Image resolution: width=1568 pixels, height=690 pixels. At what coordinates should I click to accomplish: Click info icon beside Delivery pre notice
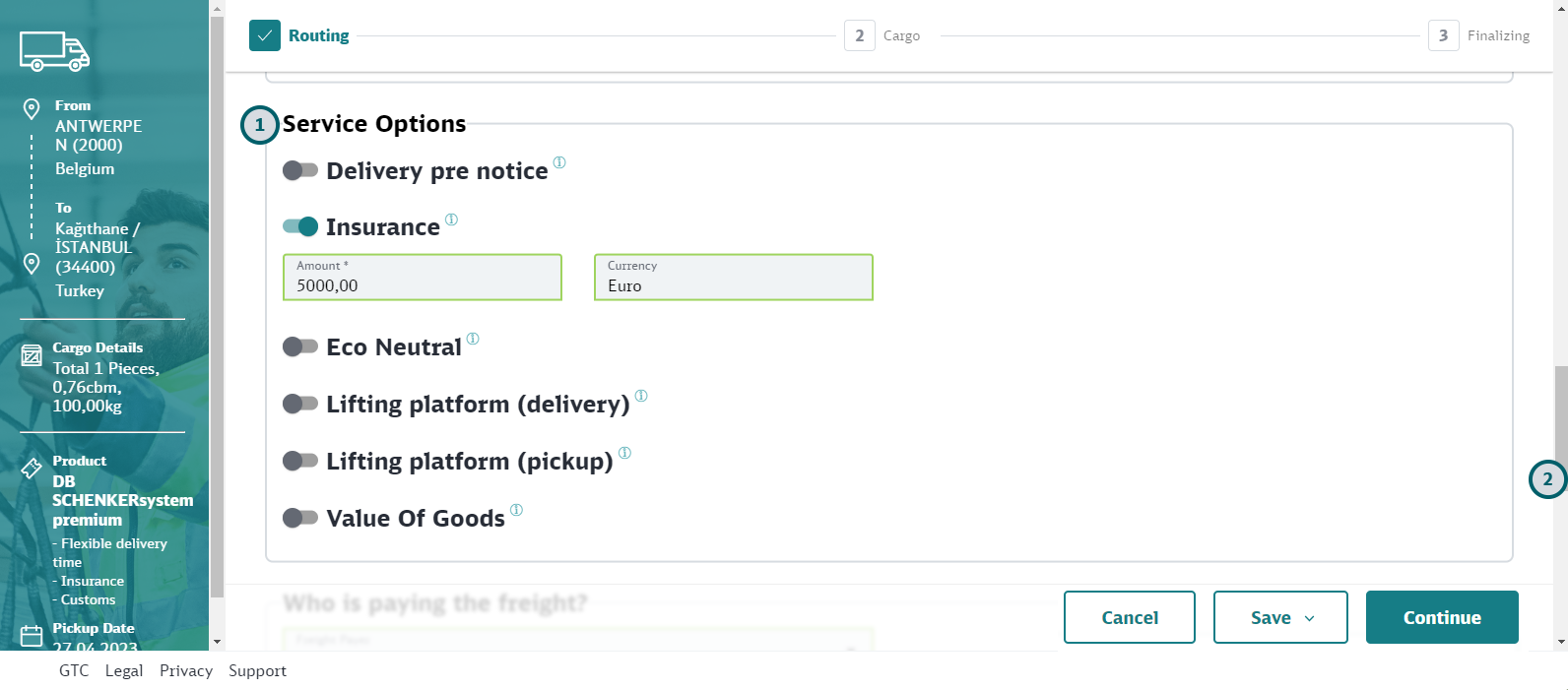tap(559, 162)
